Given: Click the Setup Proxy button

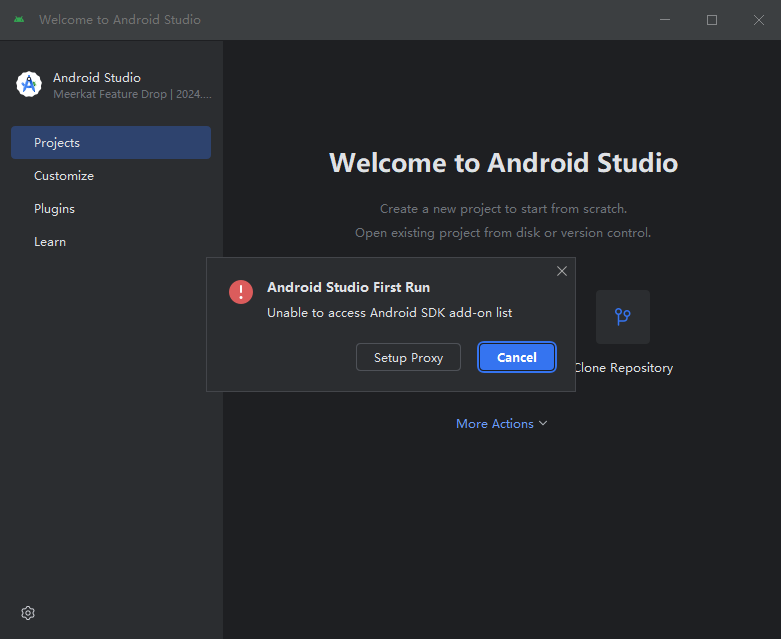Looking at the screenshot, I should click(x=408, y=357).
